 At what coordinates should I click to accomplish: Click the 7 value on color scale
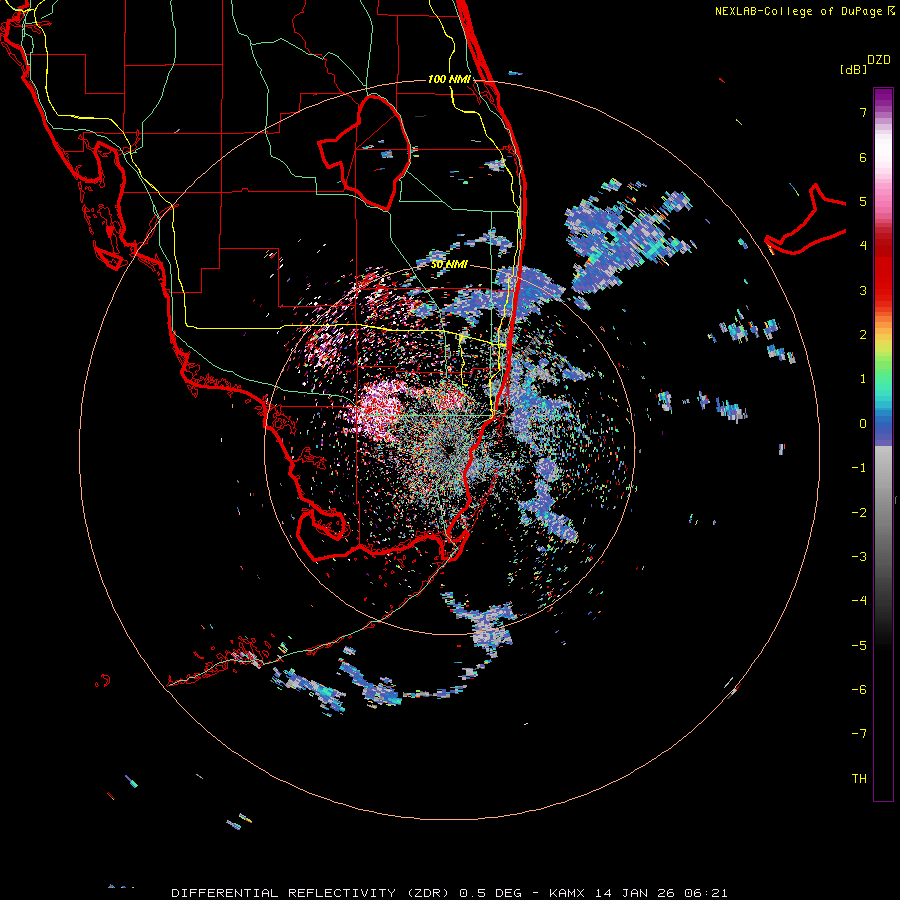click(863, 112)
